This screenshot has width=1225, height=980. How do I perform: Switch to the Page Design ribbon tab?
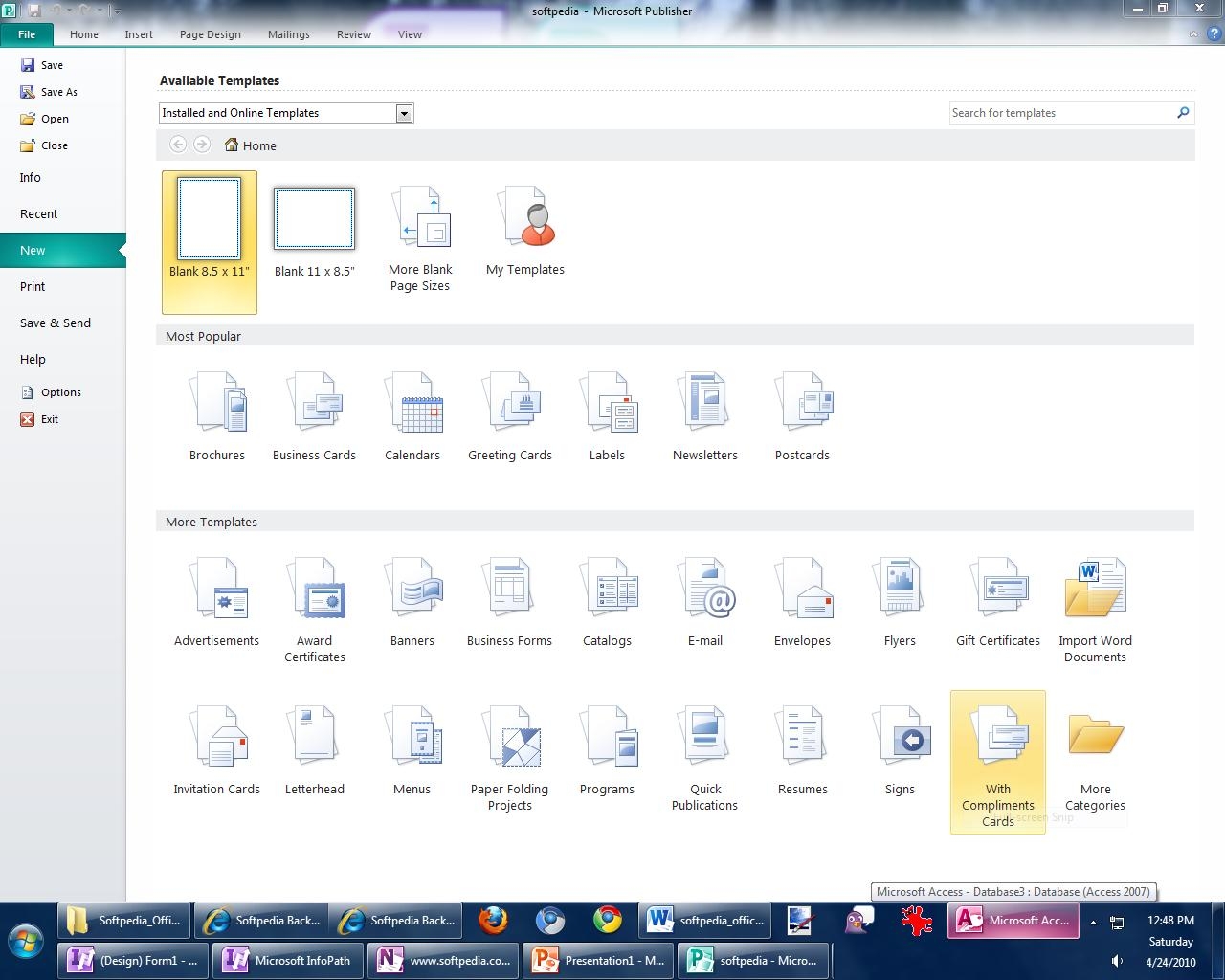pos(210,34)
